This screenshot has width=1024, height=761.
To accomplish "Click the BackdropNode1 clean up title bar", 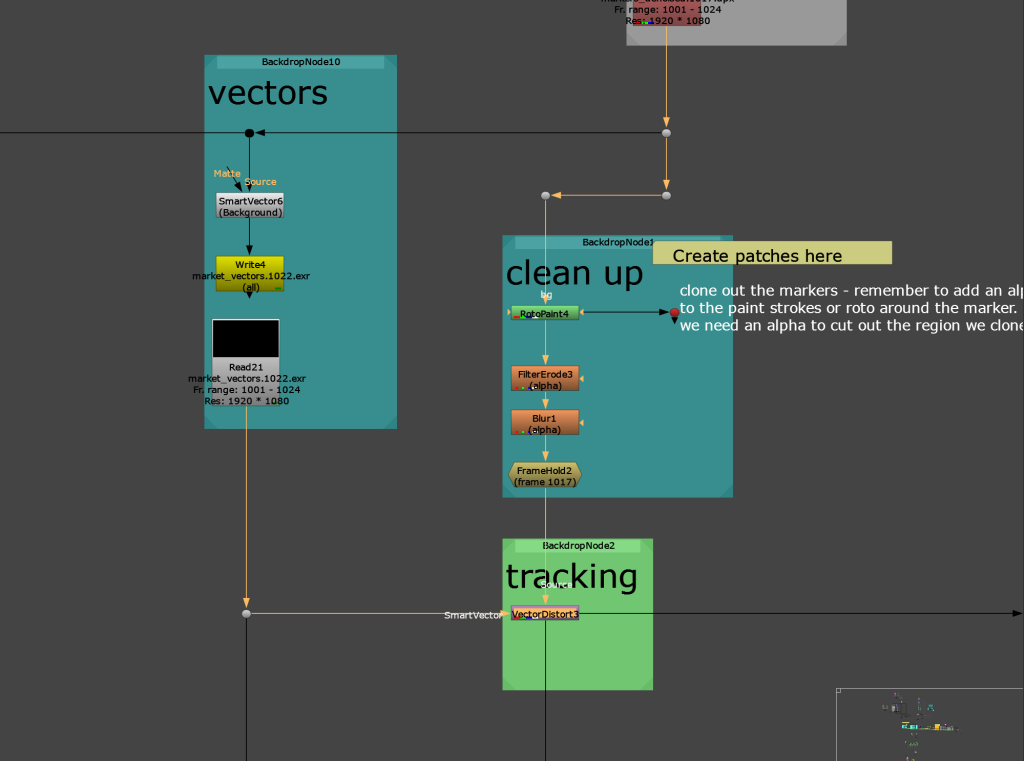I will 584,242.
